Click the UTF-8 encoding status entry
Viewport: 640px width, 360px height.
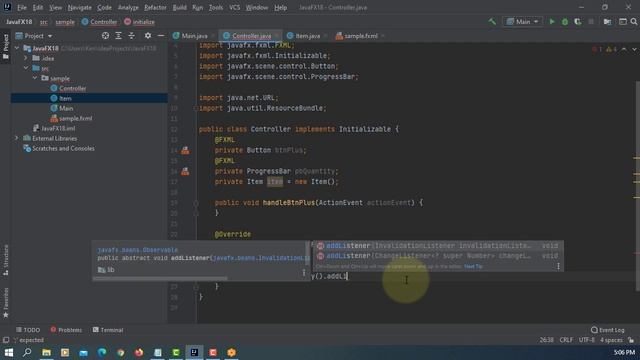[587, 340]
